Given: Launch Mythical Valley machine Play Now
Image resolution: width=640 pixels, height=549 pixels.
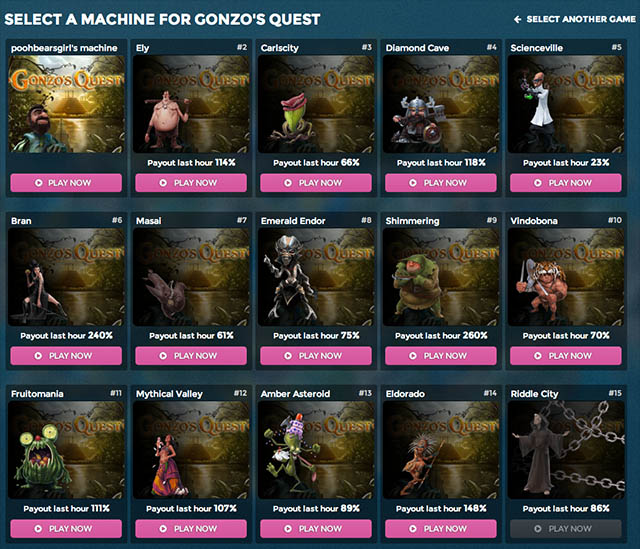Looking at the screenshot, I should tap(191, 529).
